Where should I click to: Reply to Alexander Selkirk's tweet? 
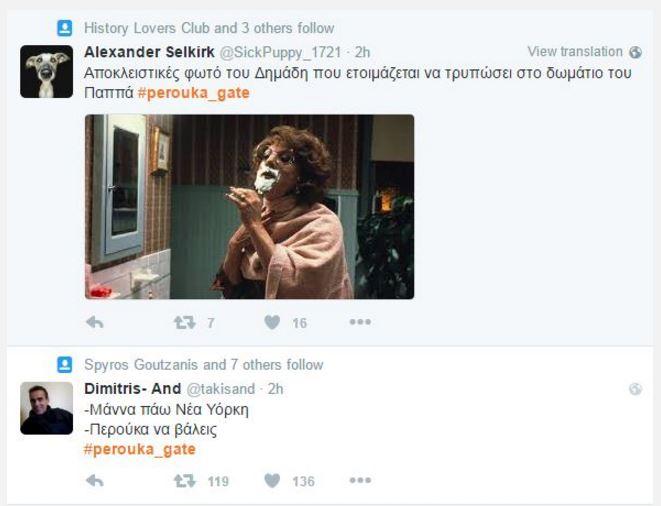(x=95, y=322)
